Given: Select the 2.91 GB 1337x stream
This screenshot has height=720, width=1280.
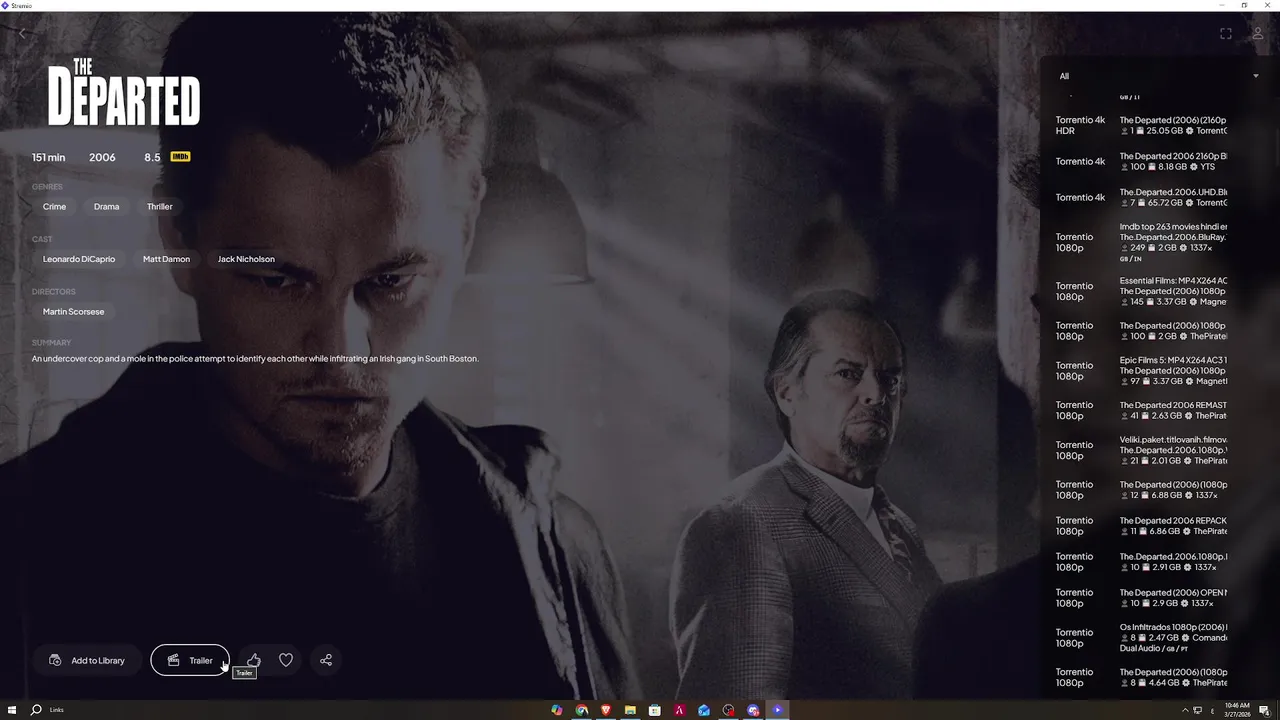Looking at the screenshot, I should (x=1142, y=562).
